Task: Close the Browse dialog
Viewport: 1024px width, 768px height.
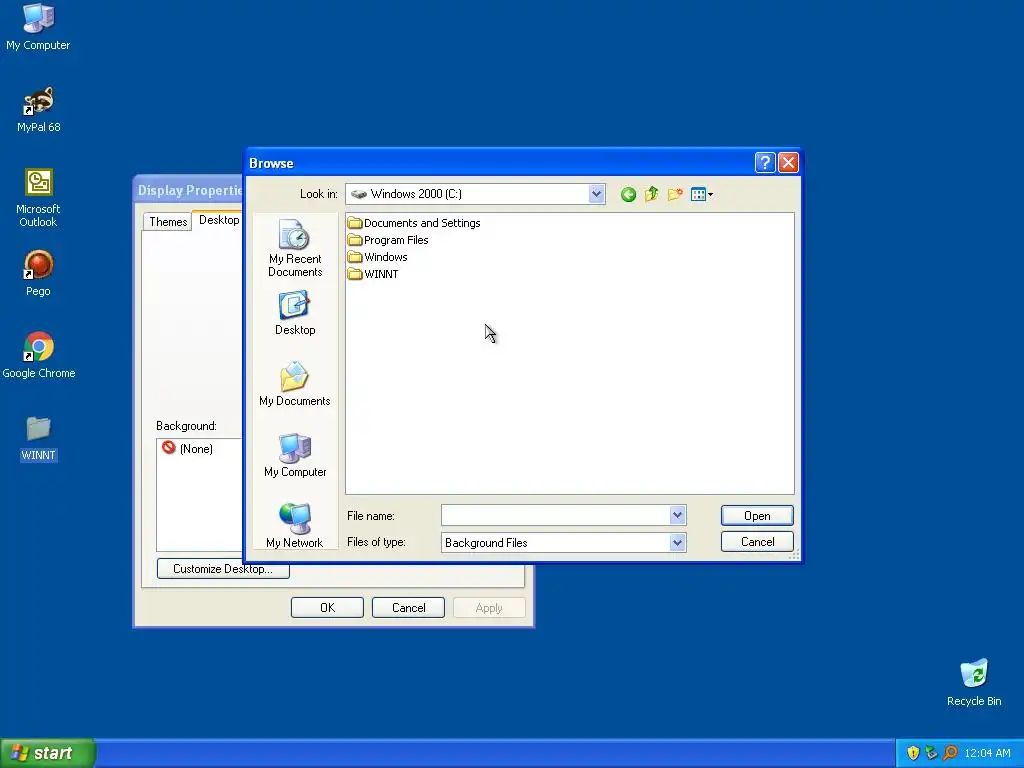Action: click(x=788, y=163)
